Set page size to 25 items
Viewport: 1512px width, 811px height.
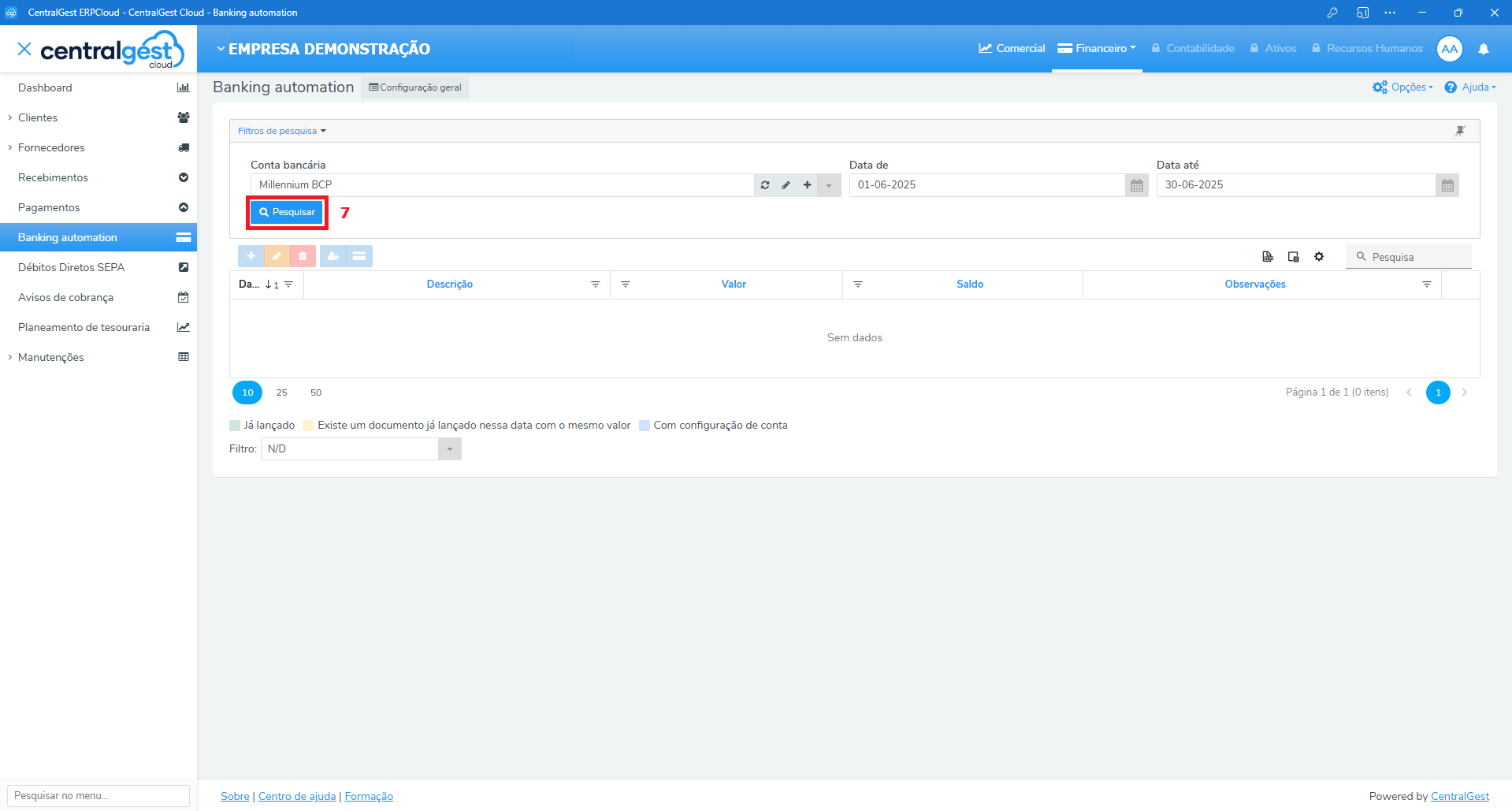(x=282, y=392)
